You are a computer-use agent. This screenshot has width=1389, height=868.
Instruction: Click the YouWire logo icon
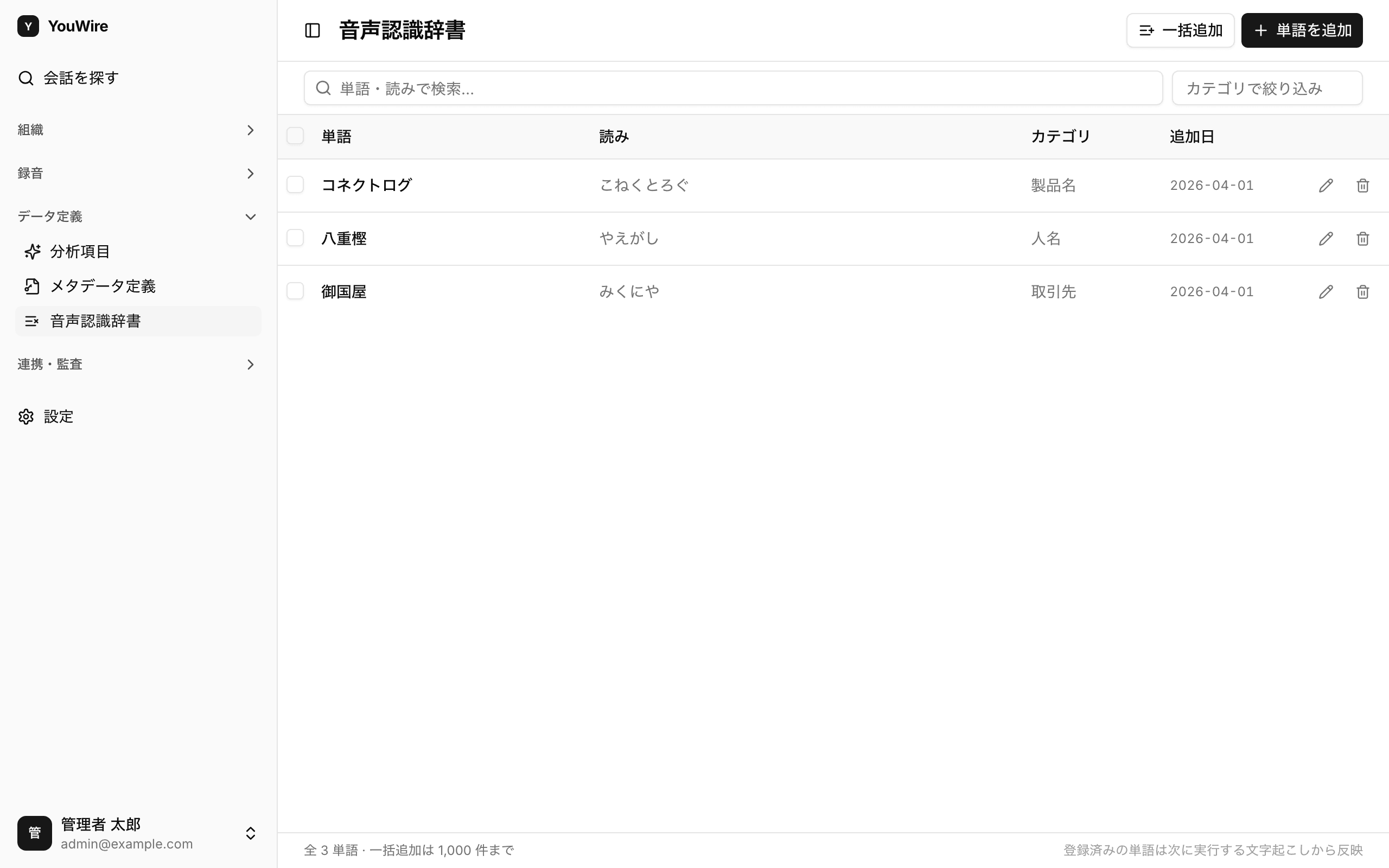pyautogui.click(x=28, y=27)
